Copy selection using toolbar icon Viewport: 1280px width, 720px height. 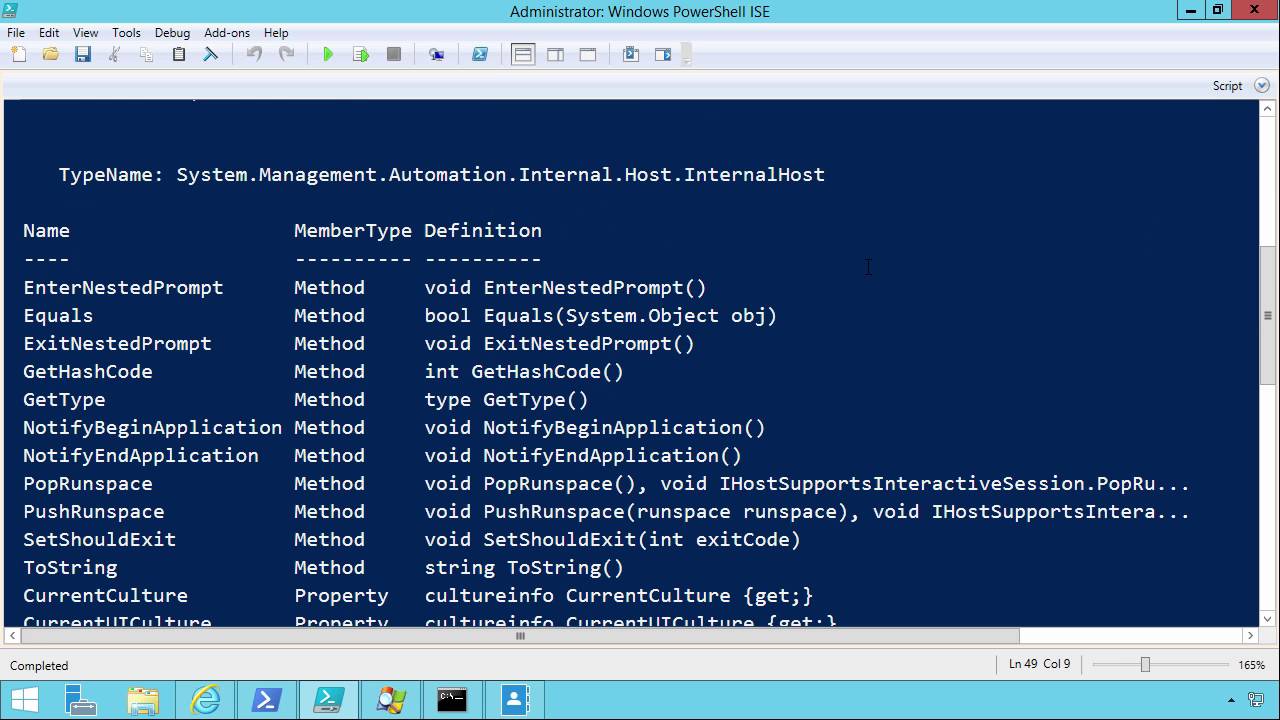tap(146, 55)
